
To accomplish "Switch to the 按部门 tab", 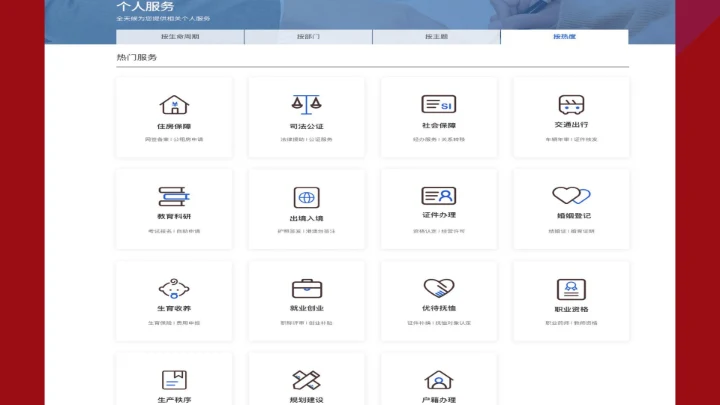I will point(308,37).
